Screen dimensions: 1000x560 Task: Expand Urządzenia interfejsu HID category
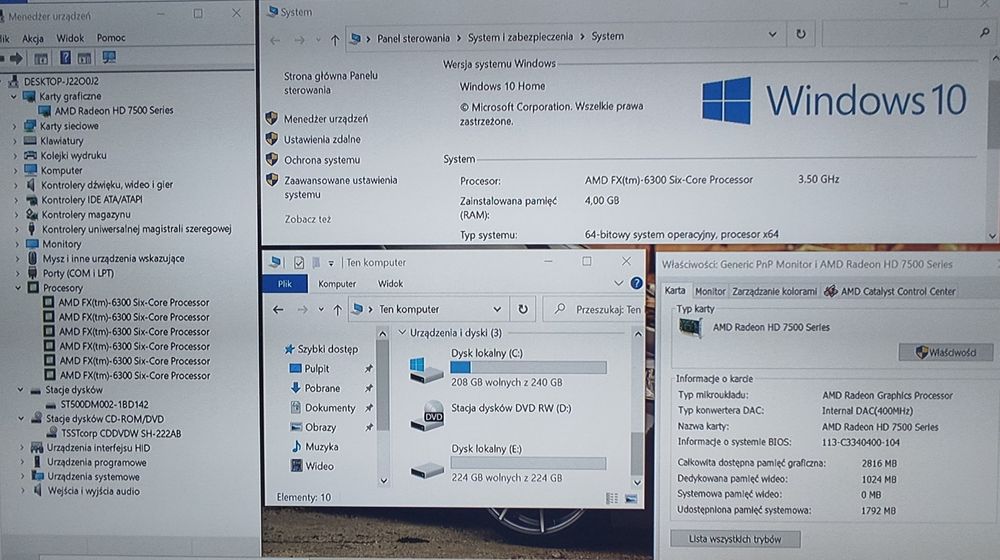(21, 447)
